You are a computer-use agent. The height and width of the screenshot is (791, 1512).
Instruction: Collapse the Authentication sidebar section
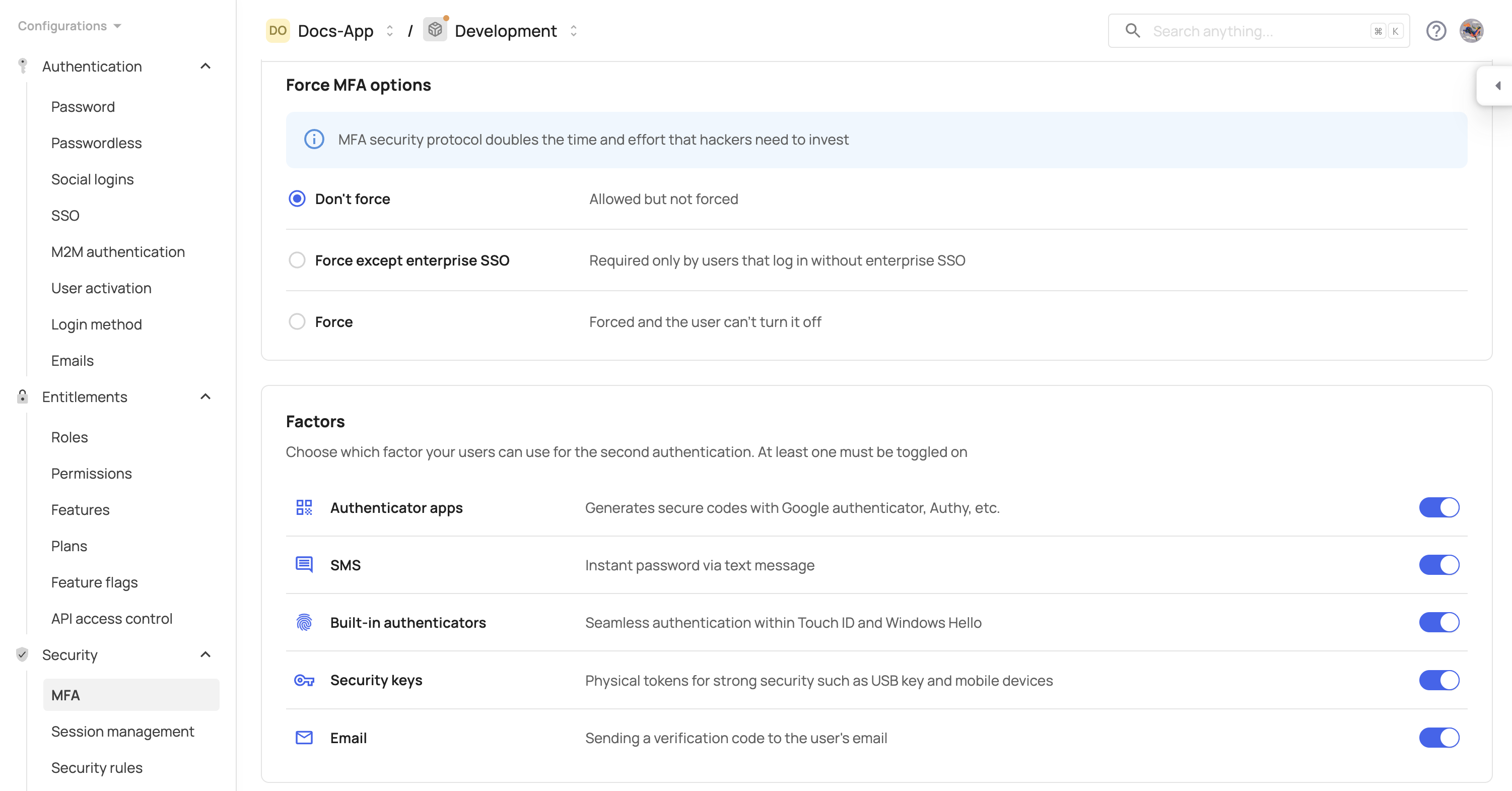point(205,67)
